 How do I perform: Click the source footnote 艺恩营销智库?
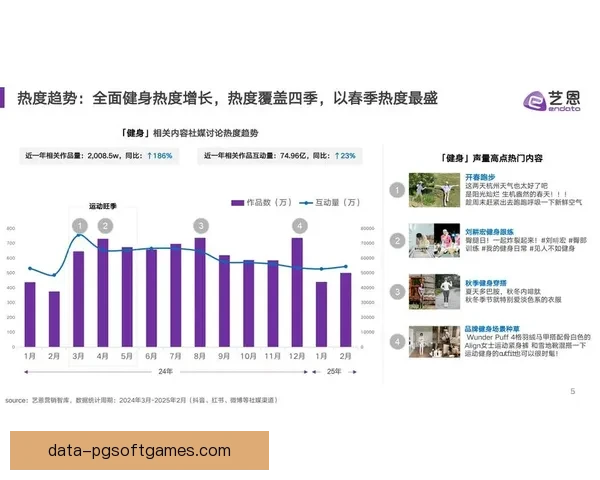[141, 400]
